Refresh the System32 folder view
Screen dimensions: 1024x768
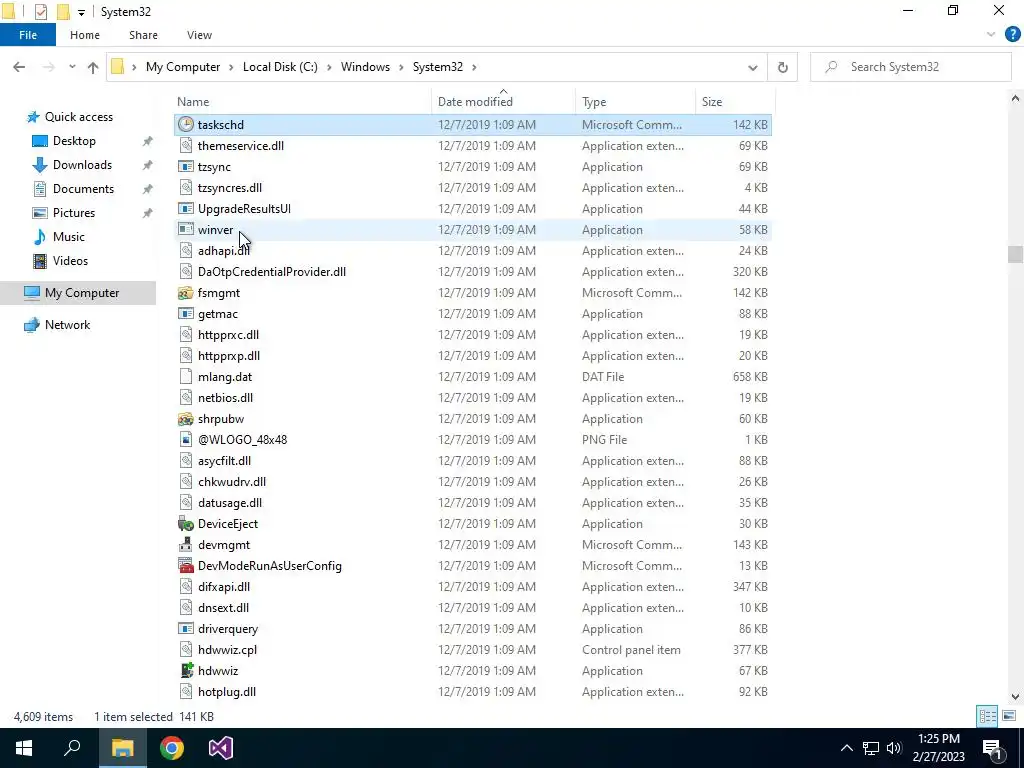(x=782, y=67)
